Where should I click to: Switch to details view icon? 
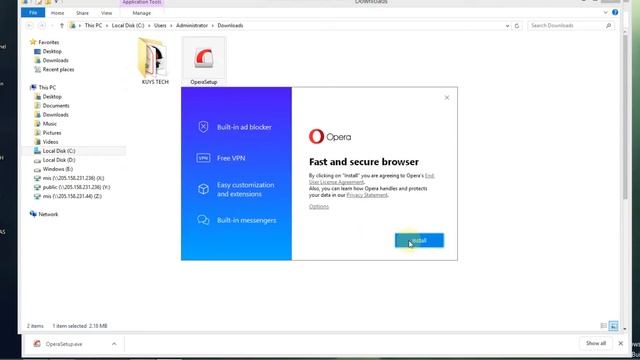pos(604,326)
